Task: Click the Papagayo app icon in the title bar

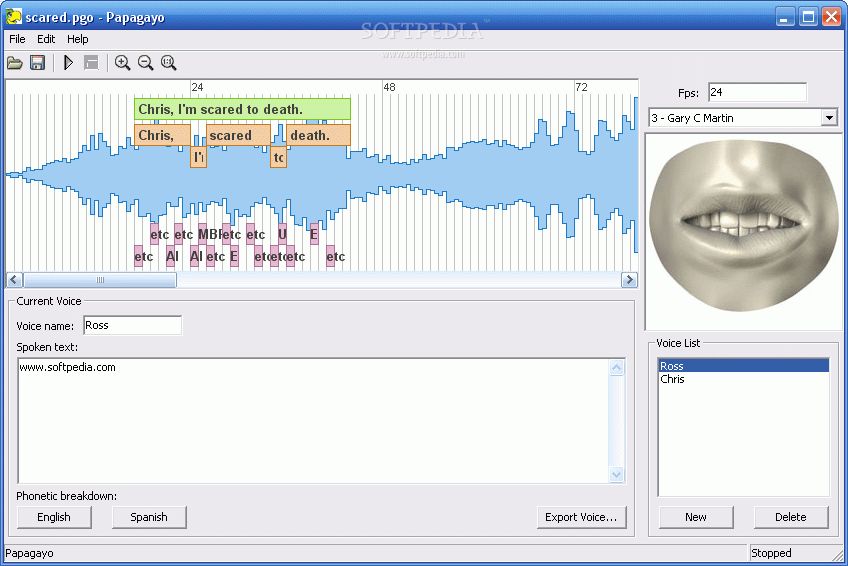Action: (x=14, y=17)
